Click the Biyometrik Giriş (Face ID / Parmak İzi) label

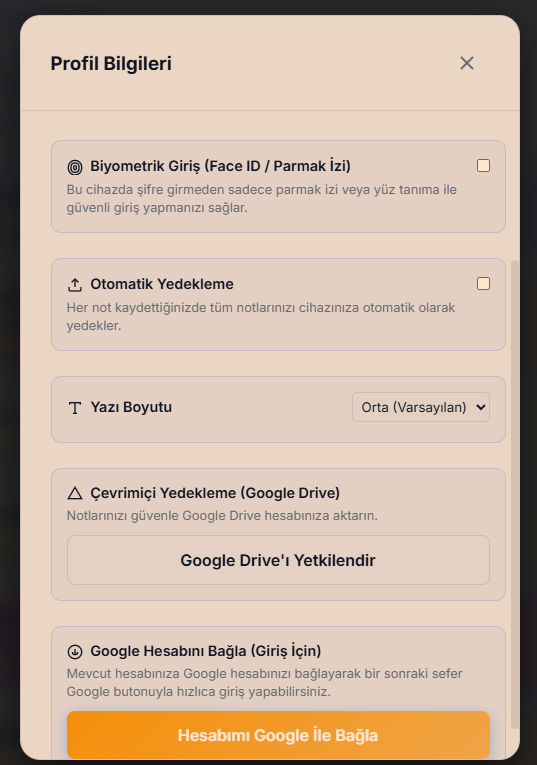pyautogui.click(x=220, y=166)
